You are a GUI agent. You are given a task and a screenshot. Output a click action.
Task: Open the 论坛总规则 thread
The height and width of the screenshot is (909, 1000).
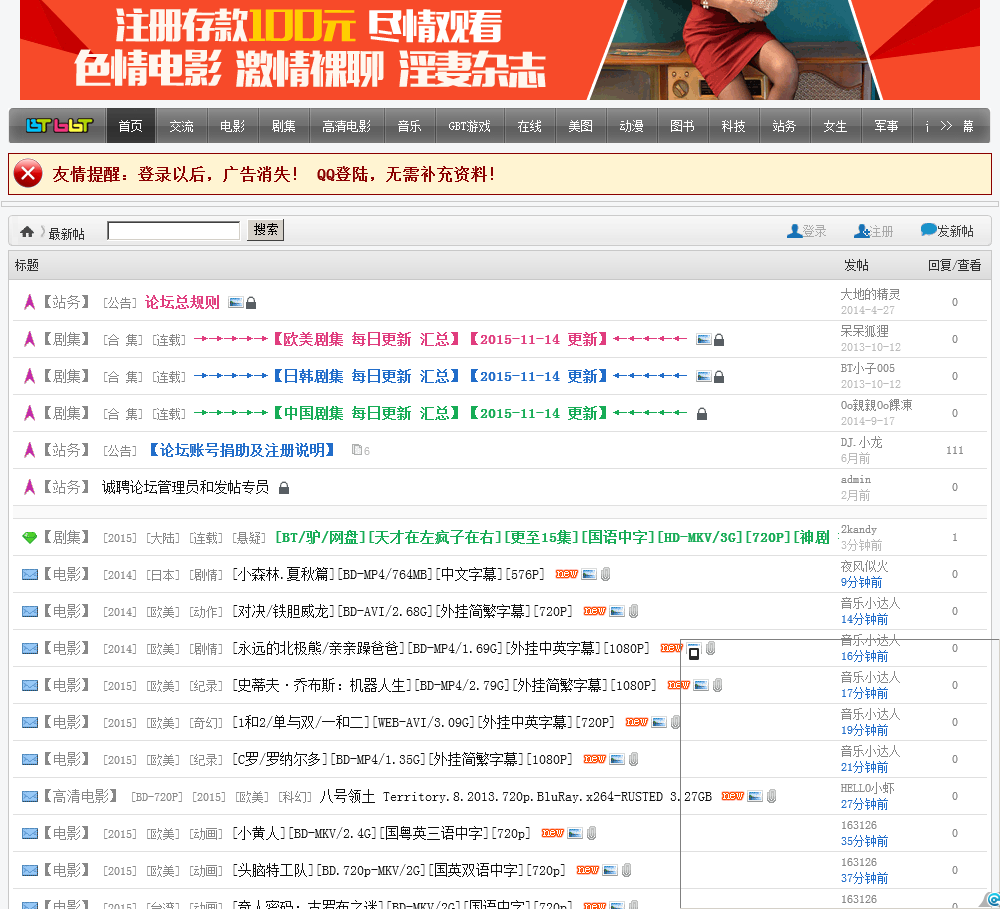[x=182, y=302]
